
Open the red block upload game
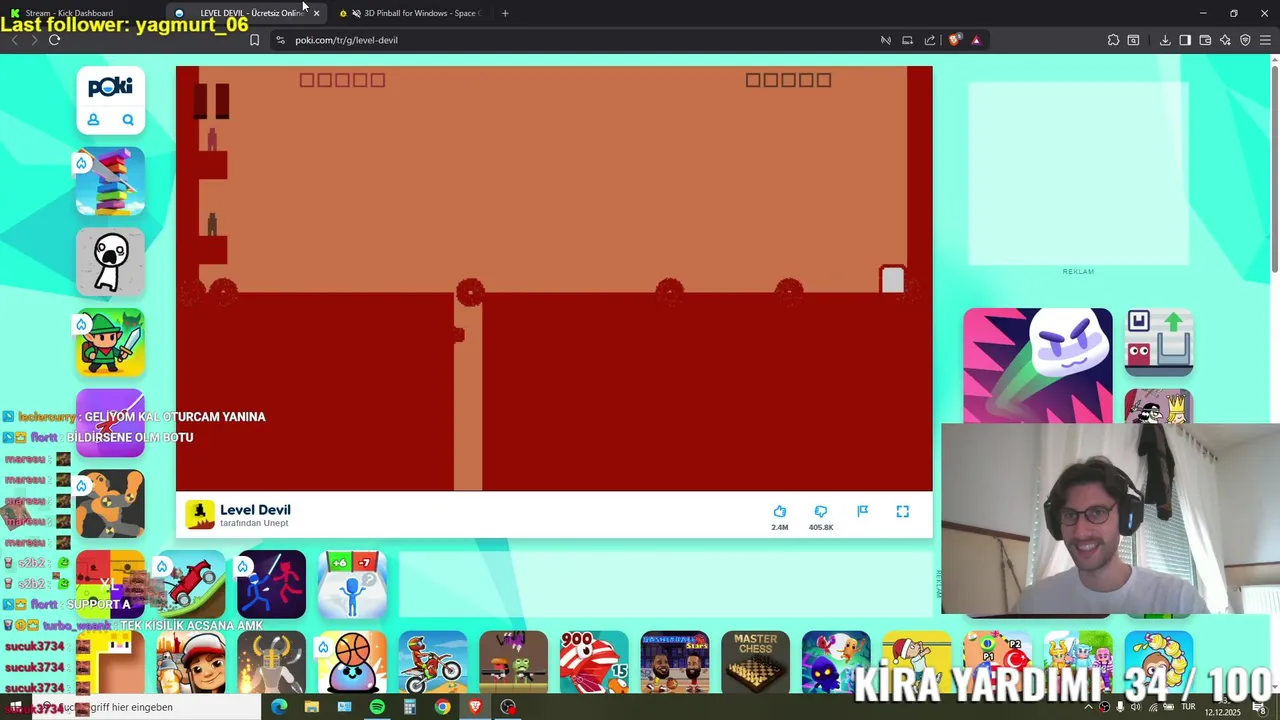[x=1159, y=342]
